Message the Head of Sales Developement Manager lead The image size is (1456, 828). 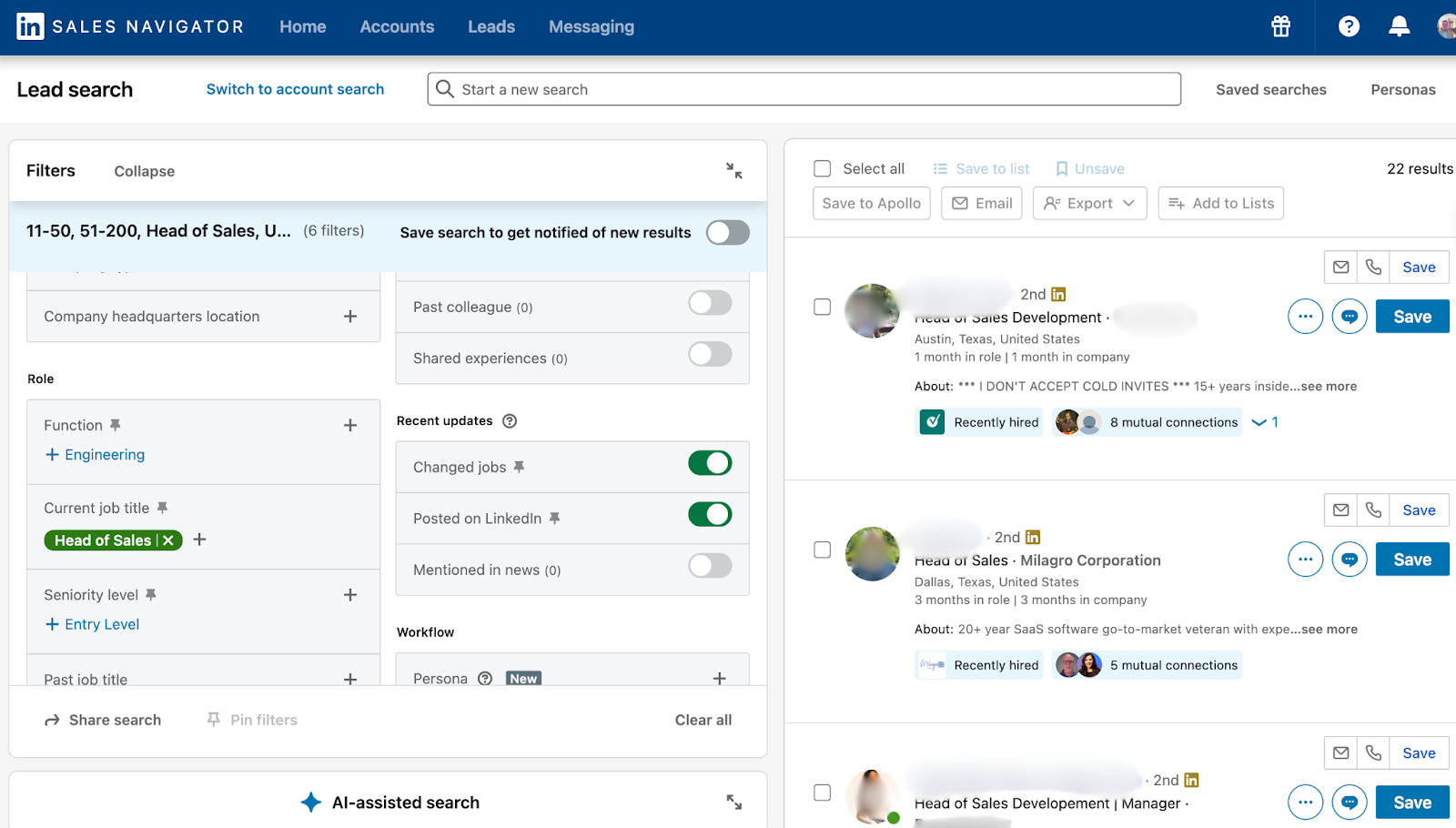(1350, 803)
